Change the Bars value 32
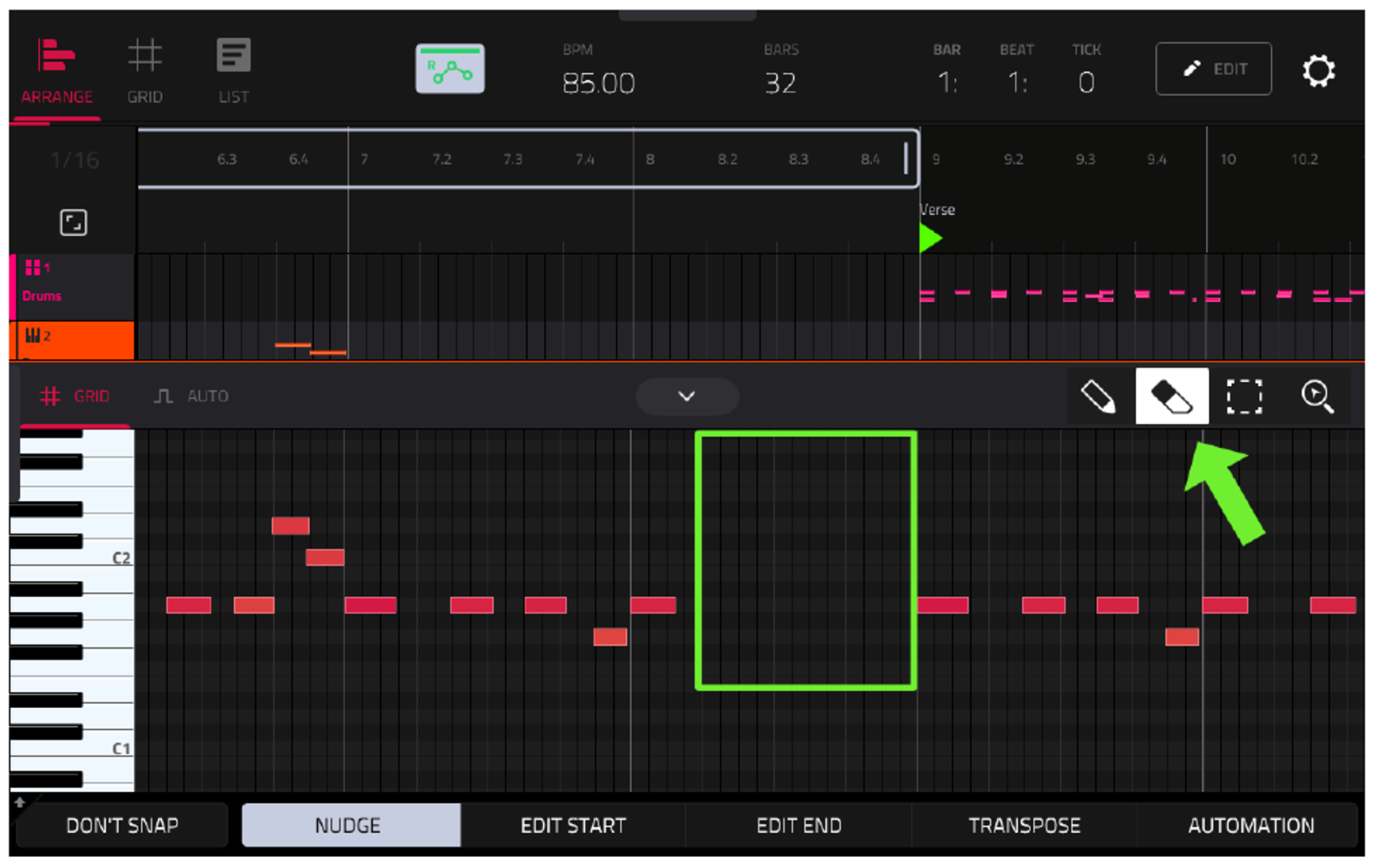 coord(780,82)
